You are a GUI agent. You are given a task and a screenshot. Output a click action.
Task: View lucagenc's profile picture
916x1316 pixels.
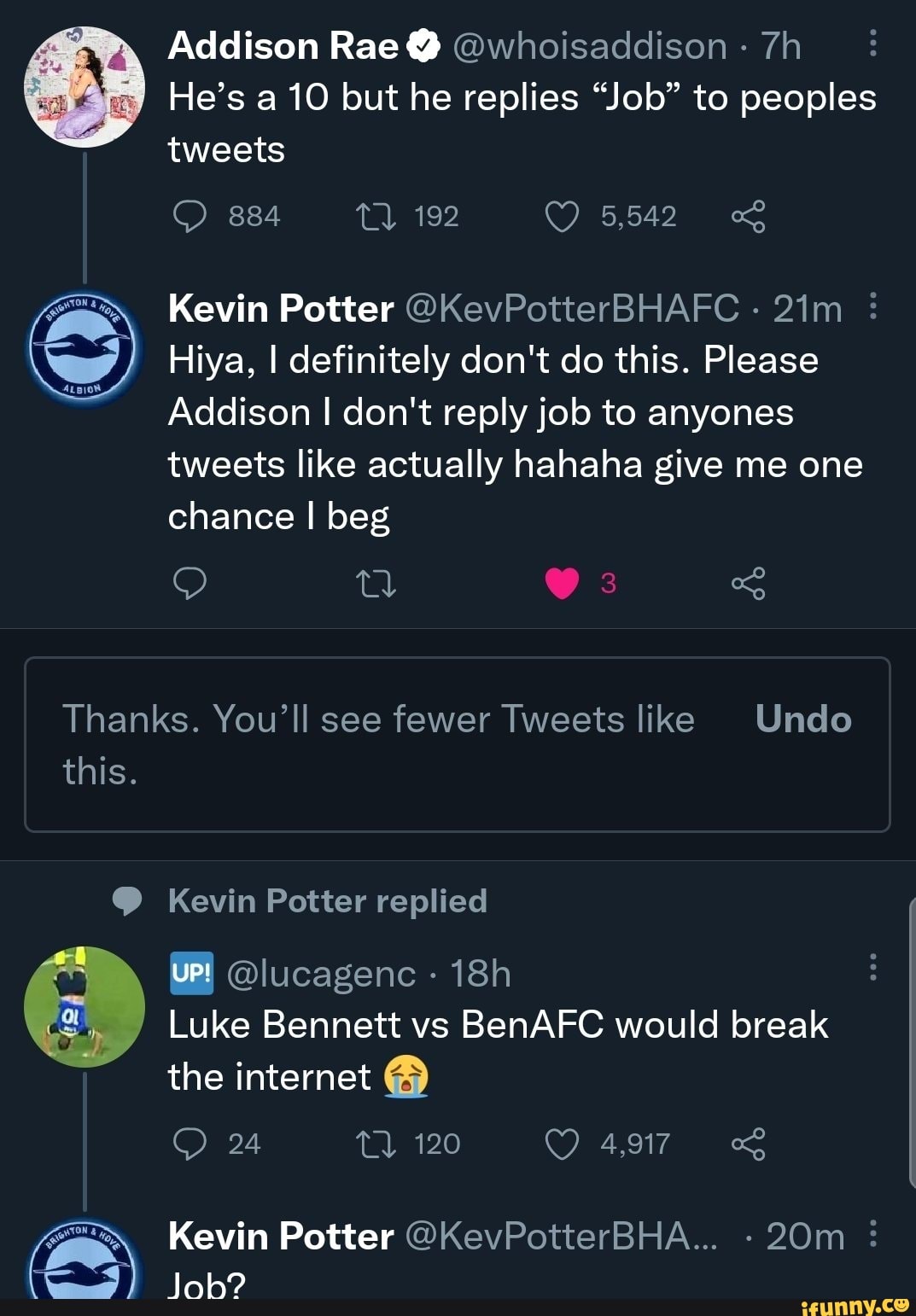(84, 1007)
